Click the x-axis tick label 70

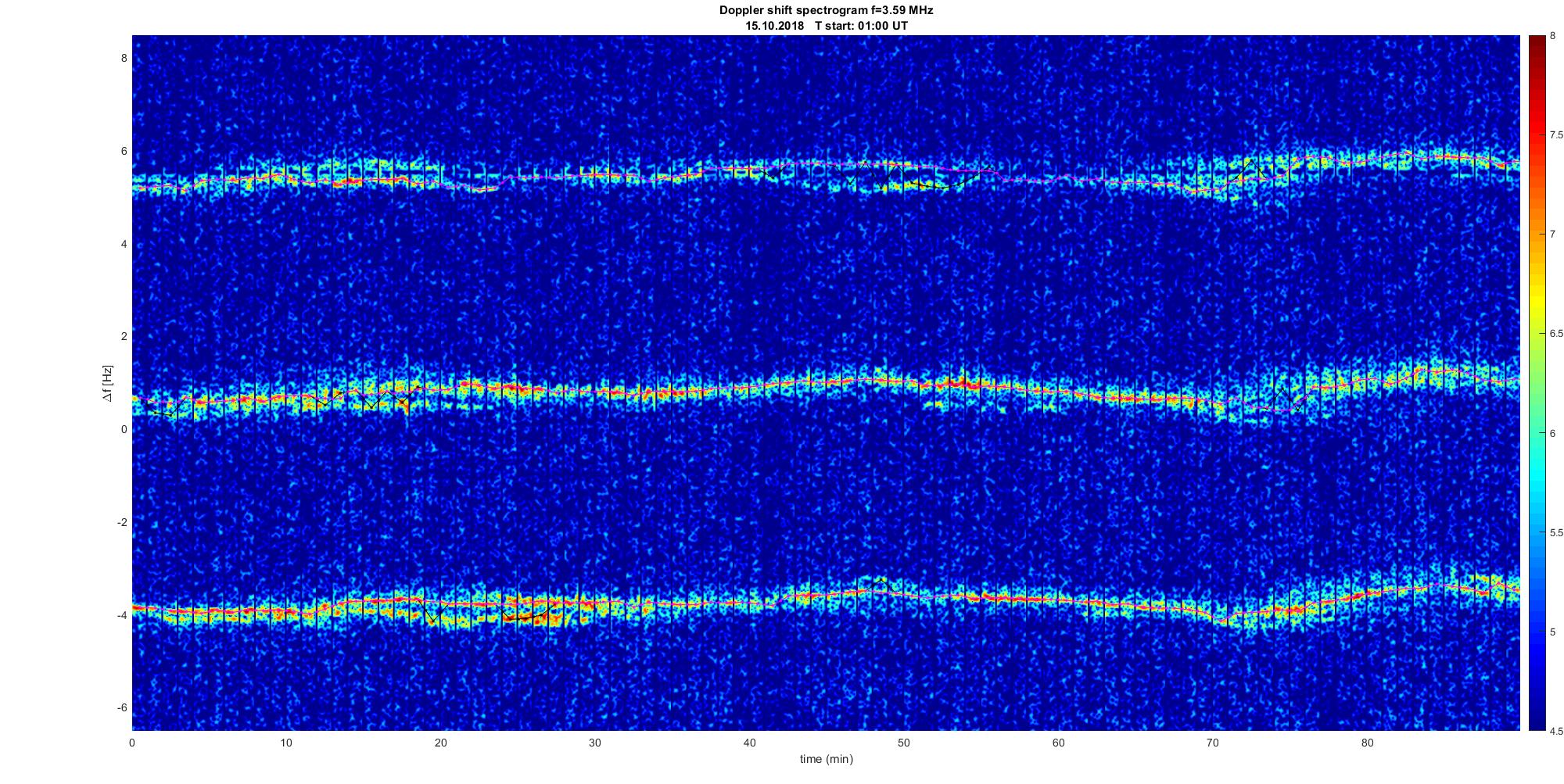[1212, 743]
